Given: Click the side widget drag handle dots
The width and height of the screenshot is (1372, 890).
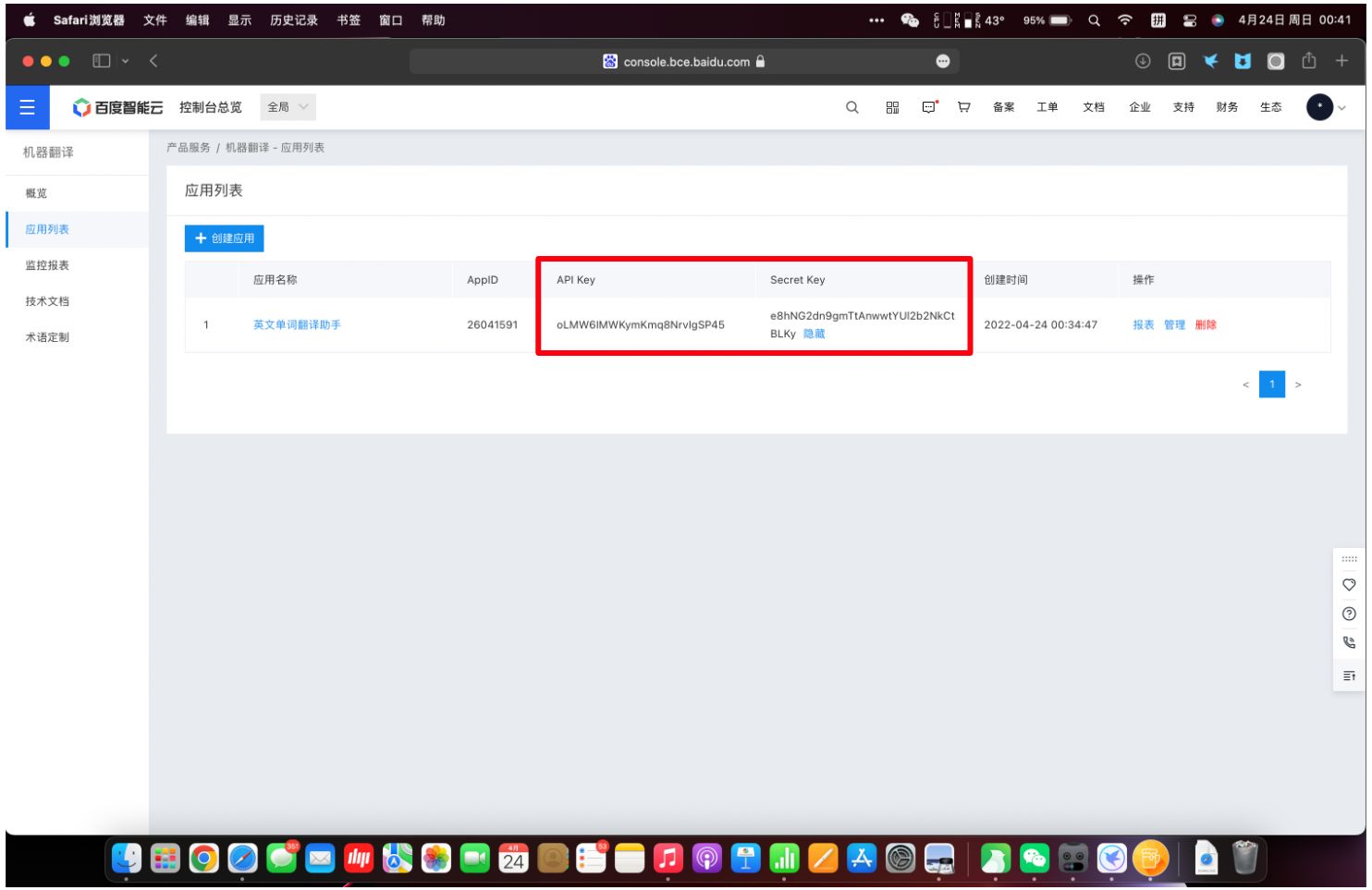Looking at the screenshot, I should pyautogui.click(x=1349, y=559).
